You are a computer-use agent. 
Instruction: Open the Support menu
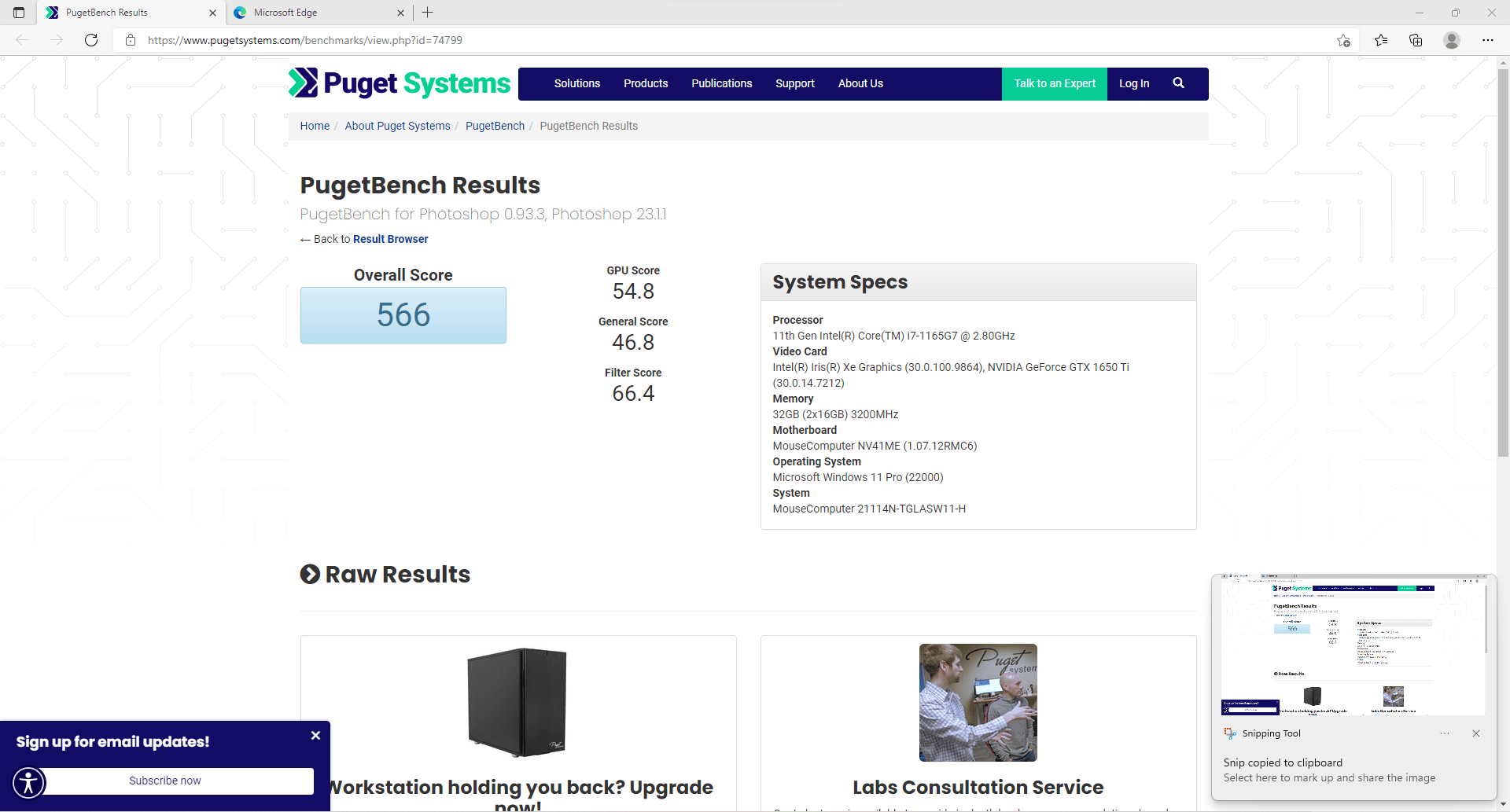[795, 83]
